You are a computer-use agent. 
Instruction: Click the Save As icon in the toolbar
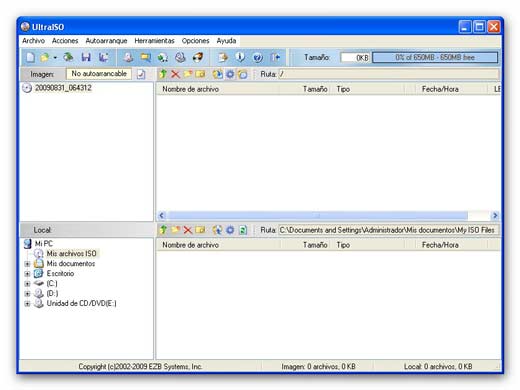point(104,57)
